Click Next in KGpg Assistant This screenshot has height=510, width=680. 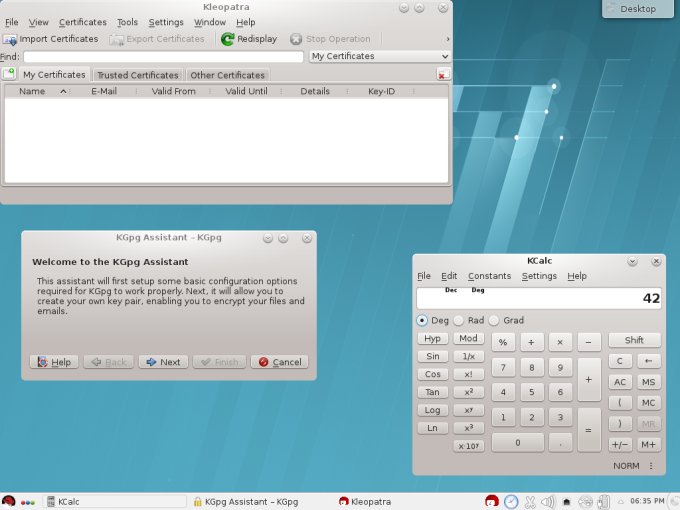(163, 362)
